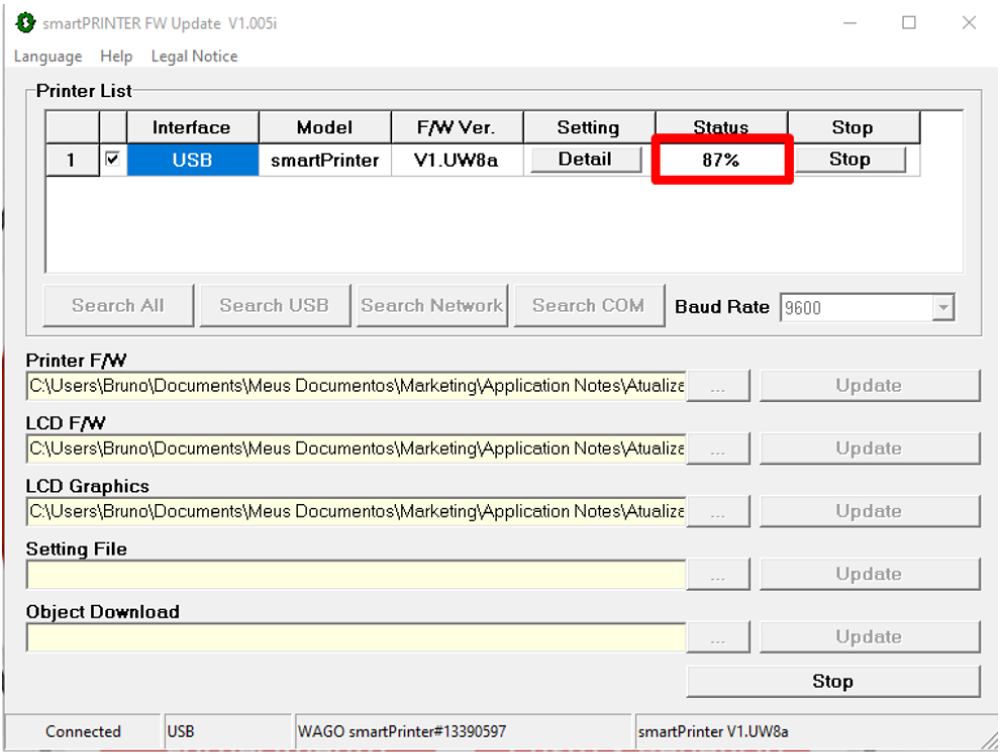
Task: Select the Printer F/W path field
Action: (x=356, y=386)
